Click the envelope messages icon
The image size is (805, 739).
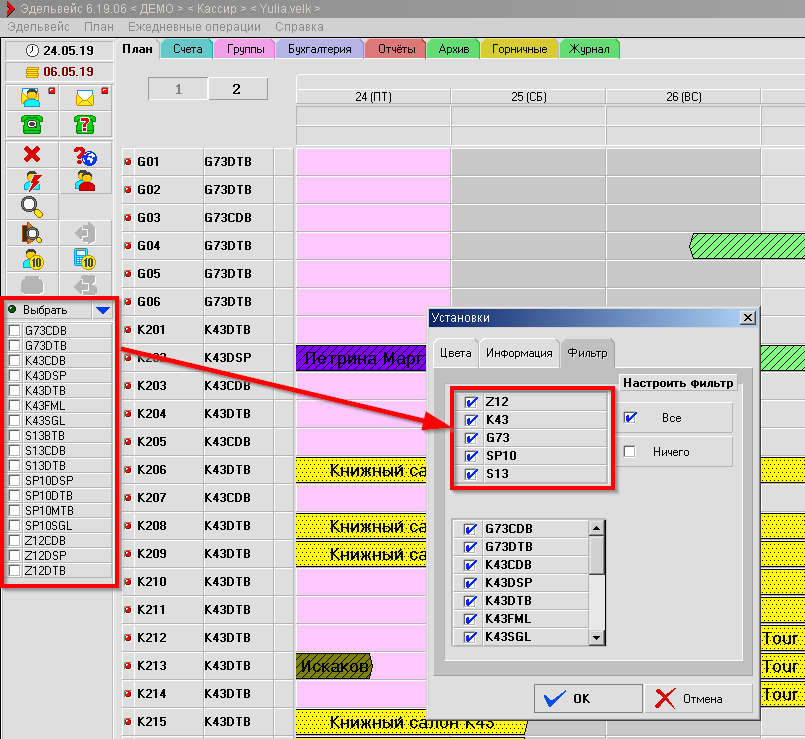click(85, 98)
